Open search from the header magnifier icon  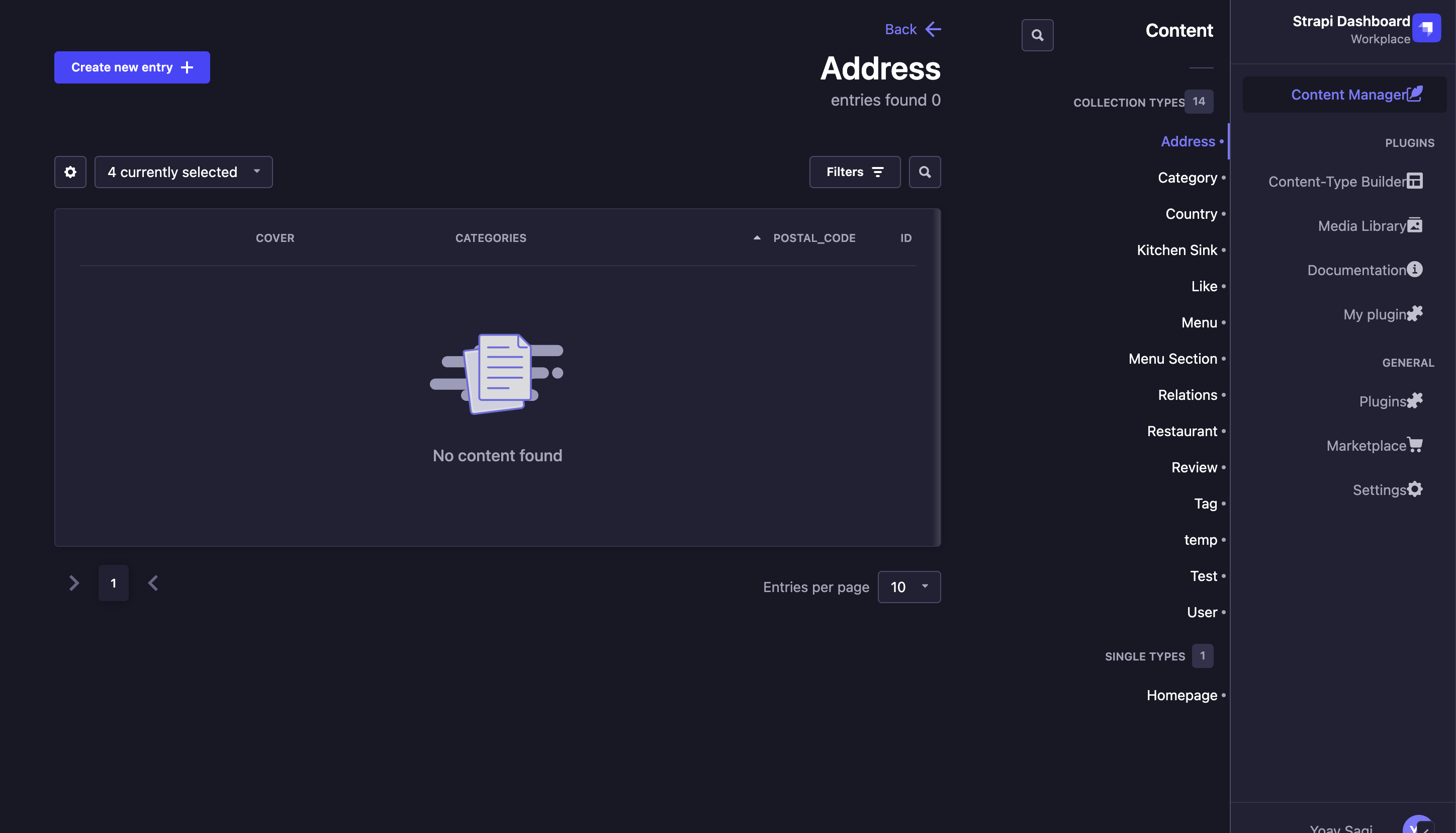click(1038, 35)
